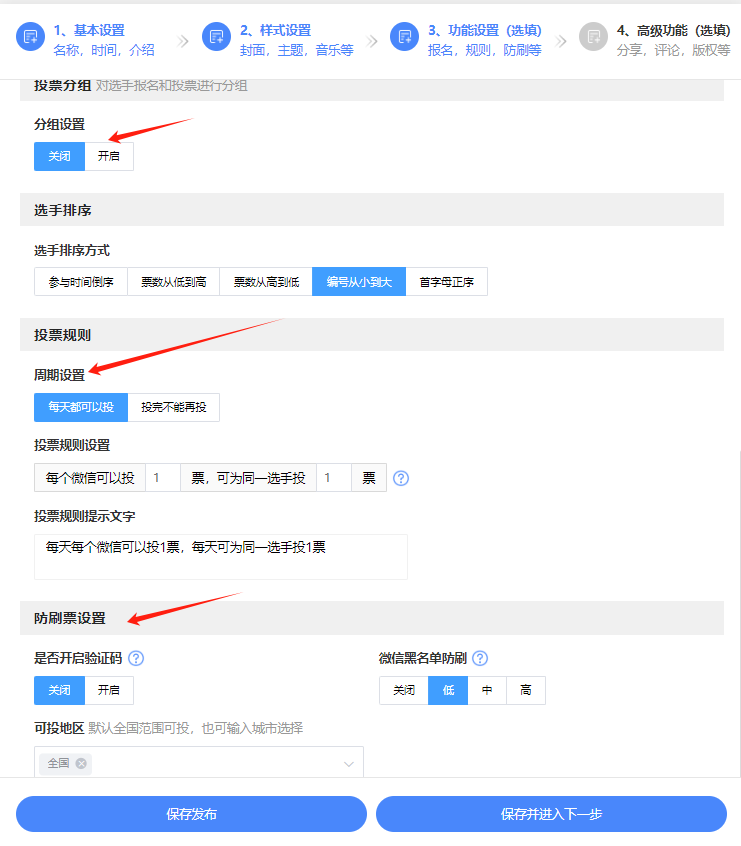This screenshot has width=741, height=846.
Task: Sort contestants by 票数从高到低
Action: click(x=266, y=282)
